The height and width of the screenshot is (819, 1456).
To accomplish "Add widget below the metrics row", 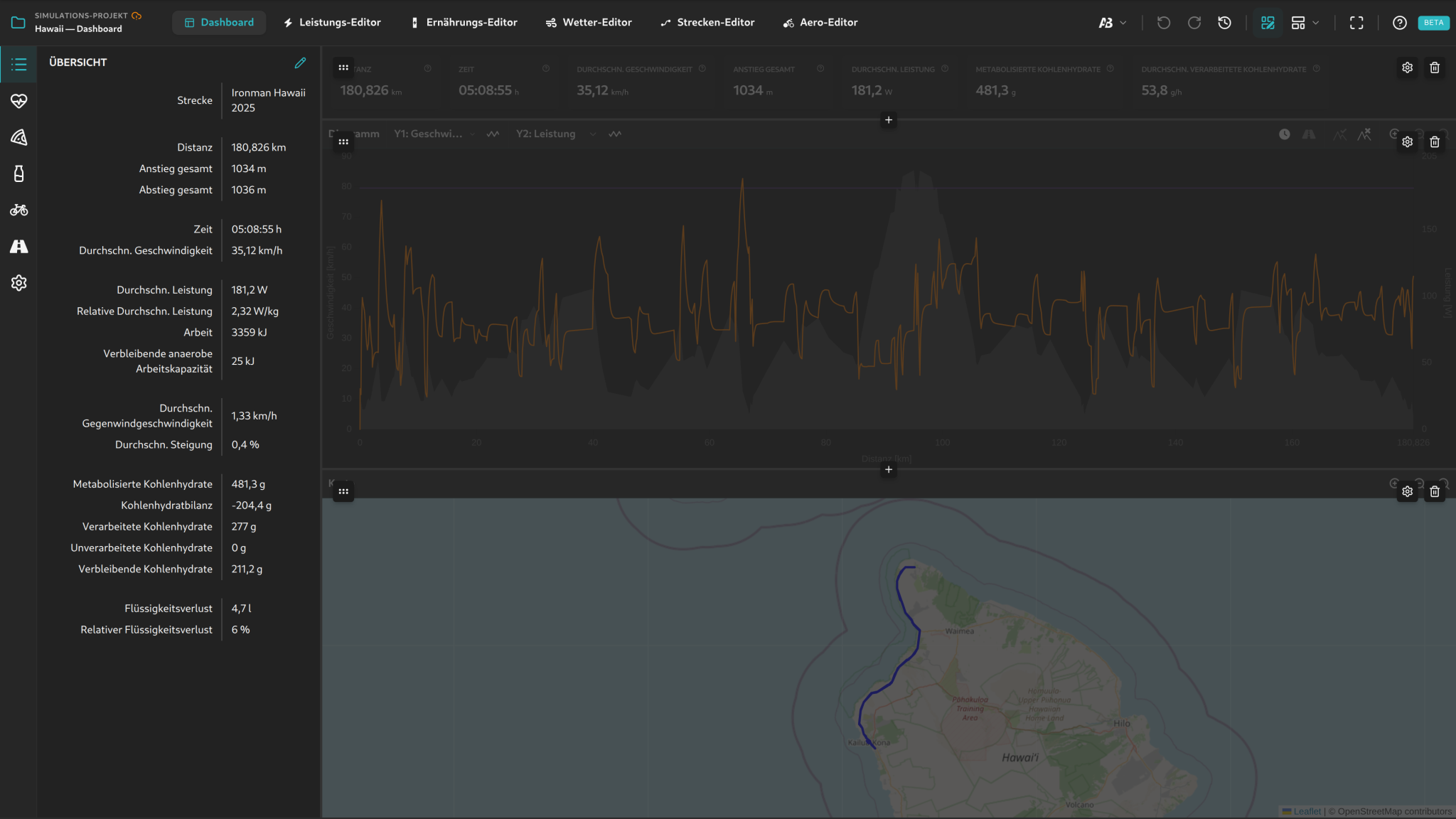I will [888, 120].
